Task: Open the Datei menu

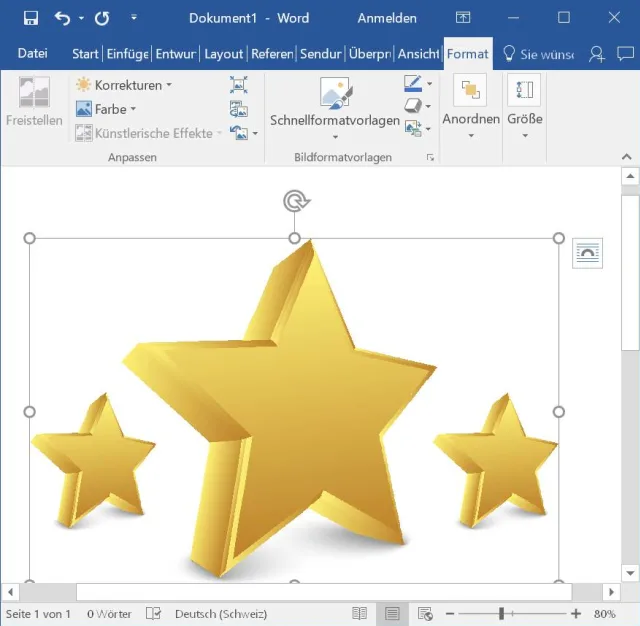Action: [x=33, y=54]
